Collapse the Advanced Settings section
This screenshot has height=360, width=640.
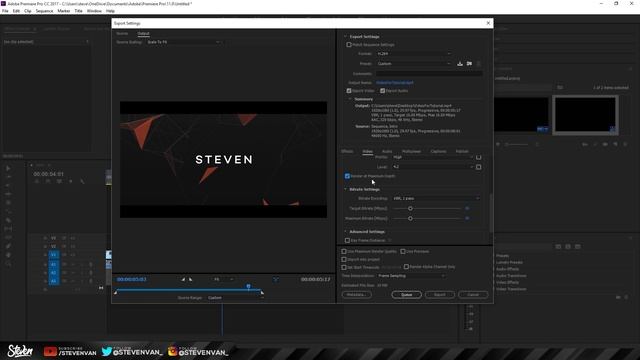[x=345, y=231]
